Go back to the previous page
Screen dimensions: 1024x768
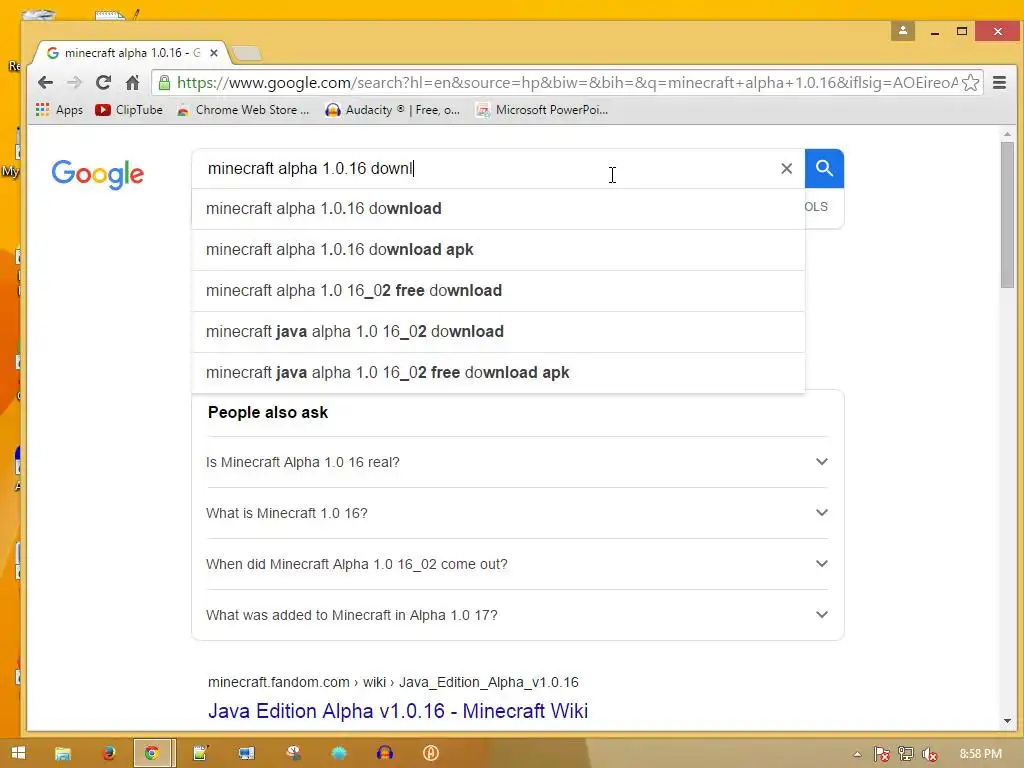(45, 82)
